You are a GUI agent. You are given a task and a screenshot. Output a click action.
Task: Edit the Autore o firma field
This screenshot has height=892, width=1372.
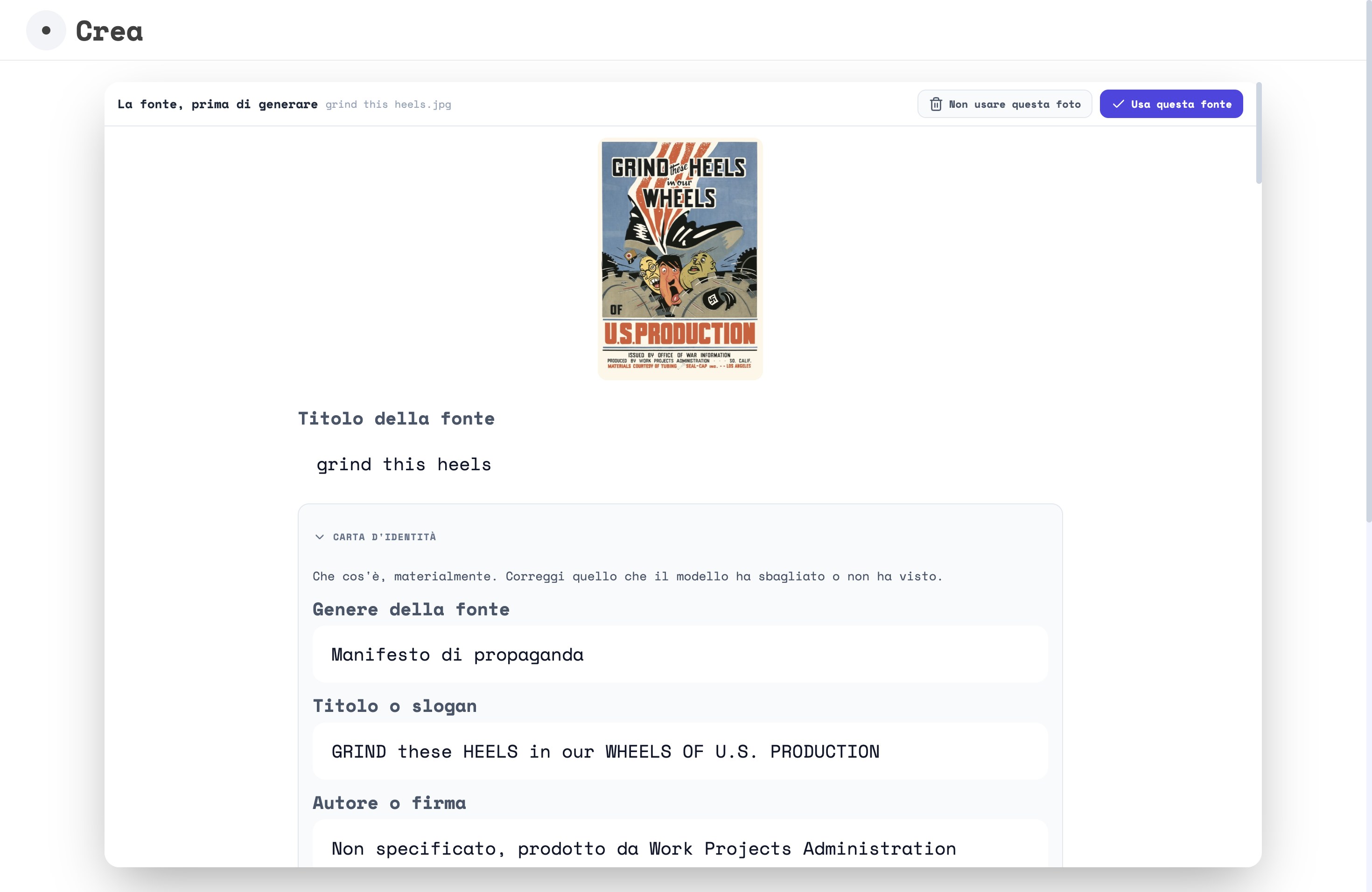click(680, 844)
